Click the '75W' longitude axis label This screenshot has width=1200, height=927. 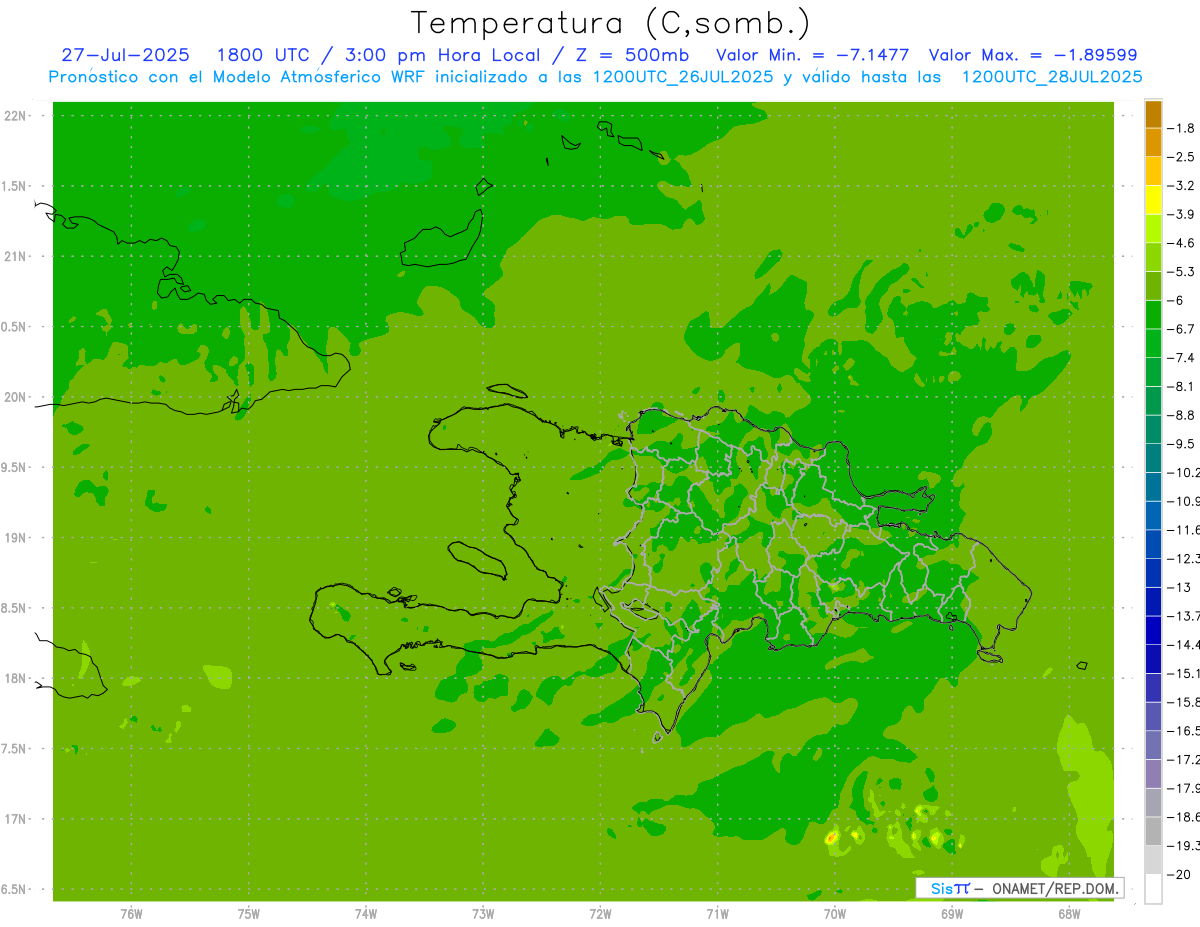coord(249,913)
